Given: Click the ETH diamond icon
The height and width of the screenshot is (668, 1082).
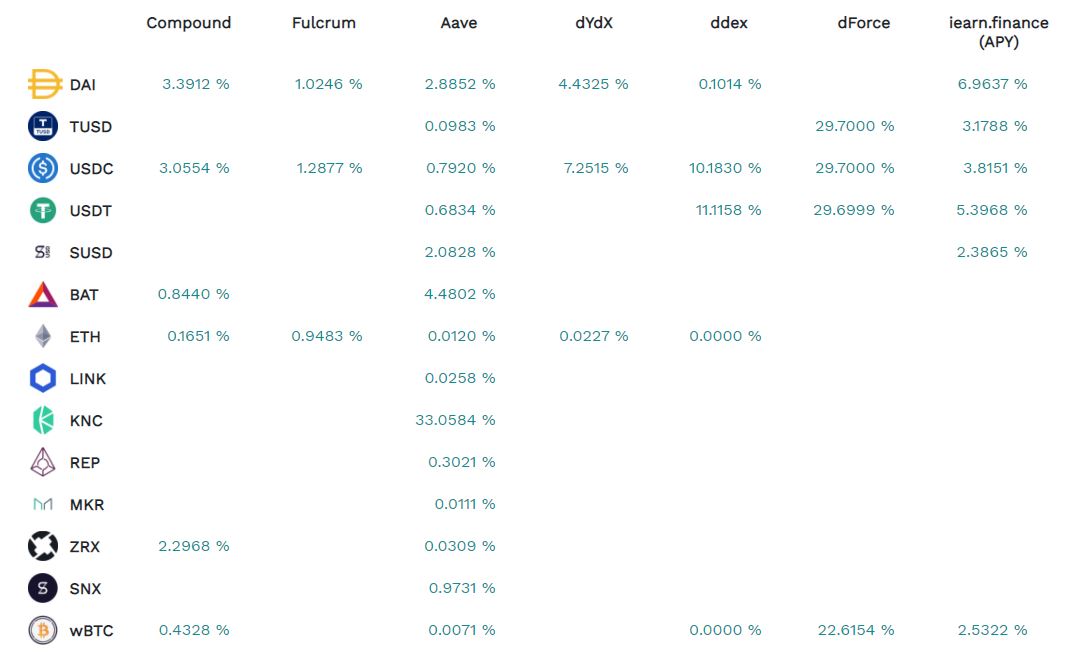Looking at the screenshot, I should tap(43, 336).
